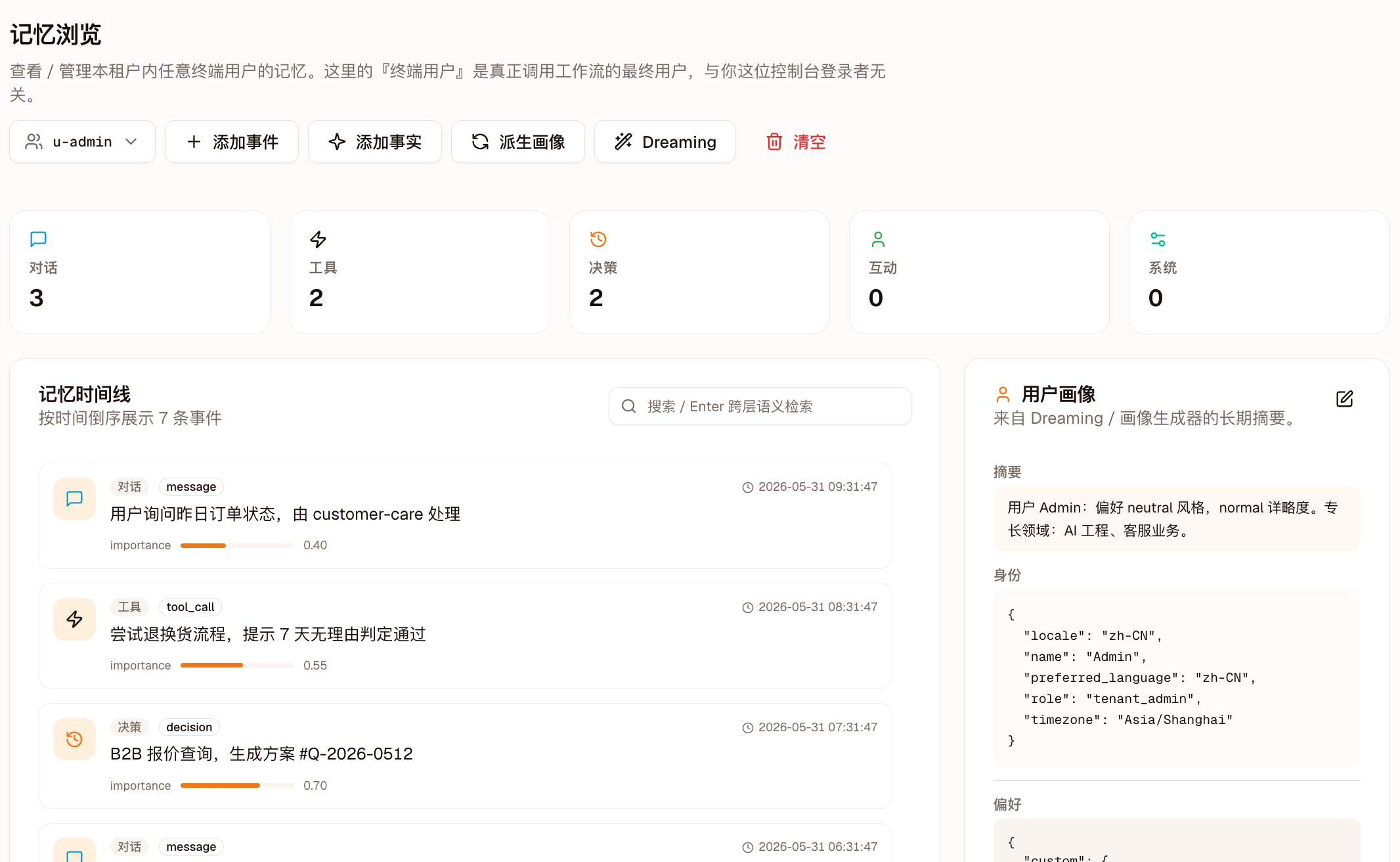This screenshot has width=1400, height=862.
Task: Click the sparkle icon on 添加事实
Action: pos(337,142)
